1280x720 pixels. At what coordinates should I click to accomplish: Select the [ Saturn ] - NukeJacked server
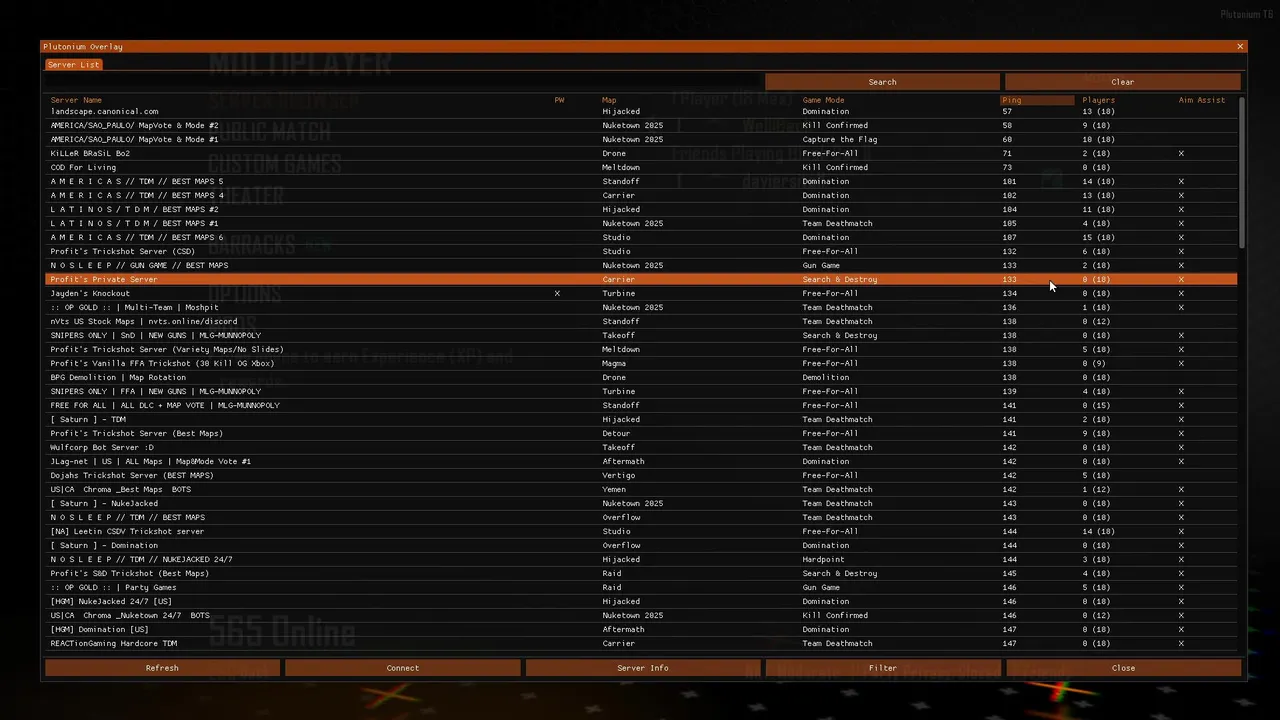coord(641,503)
